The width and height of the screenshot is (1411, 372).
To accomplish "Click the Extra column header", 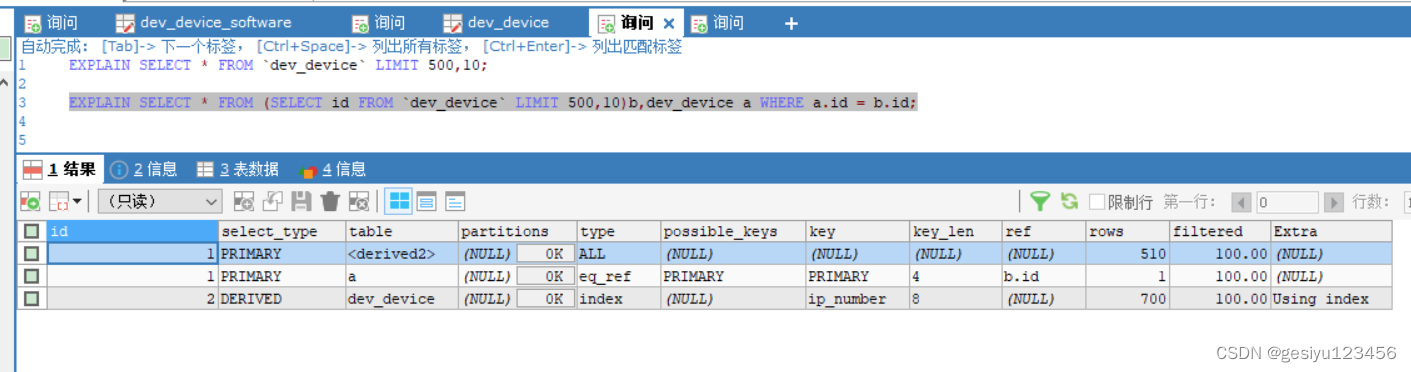I will coord(1330,231).
